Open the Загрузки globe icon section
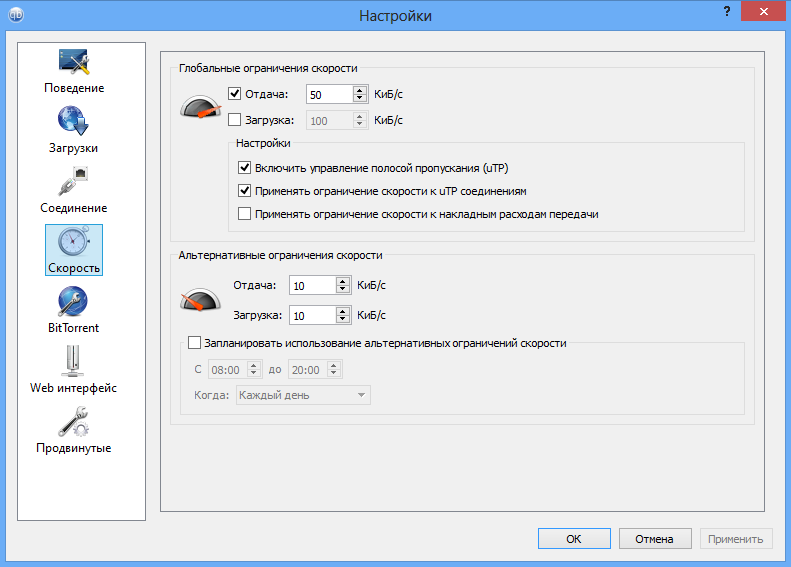The width and height of the screenshot is (791, 567). tap(74, 121)
